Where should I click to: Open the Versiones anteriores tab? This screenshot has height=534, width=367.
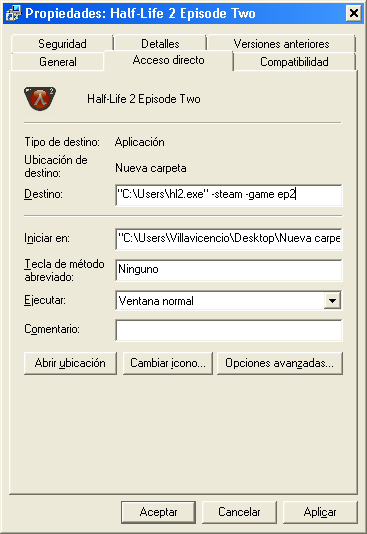pos(281,43)
